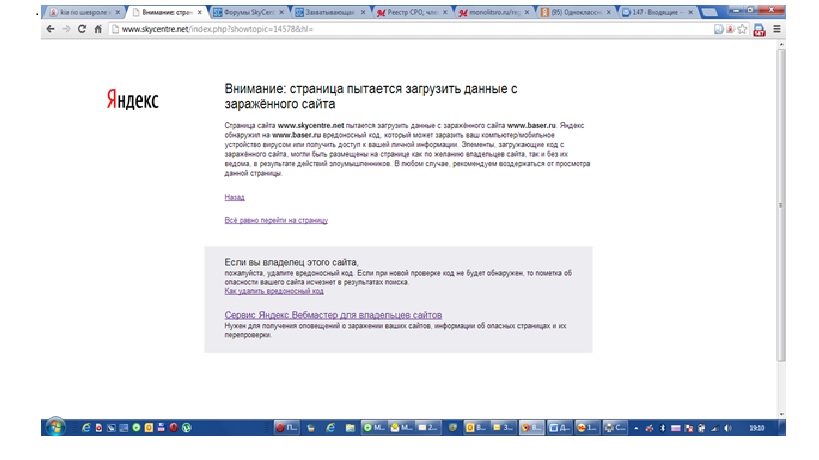The width and height of the screenshot is (819, 460).
Task: Switch to the 'monolitsro.ru' tab
Action: pos(494,12)
